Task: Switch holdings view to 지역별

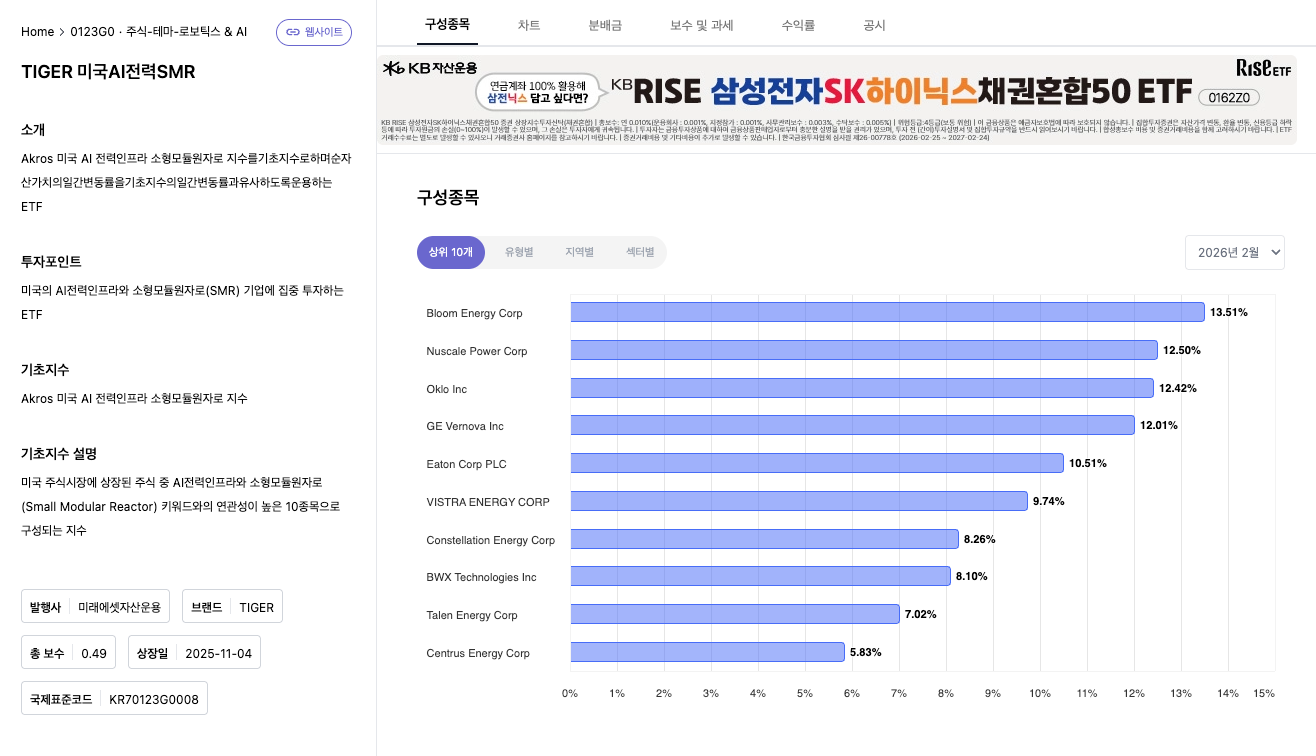Action: (x=579, y=252)
